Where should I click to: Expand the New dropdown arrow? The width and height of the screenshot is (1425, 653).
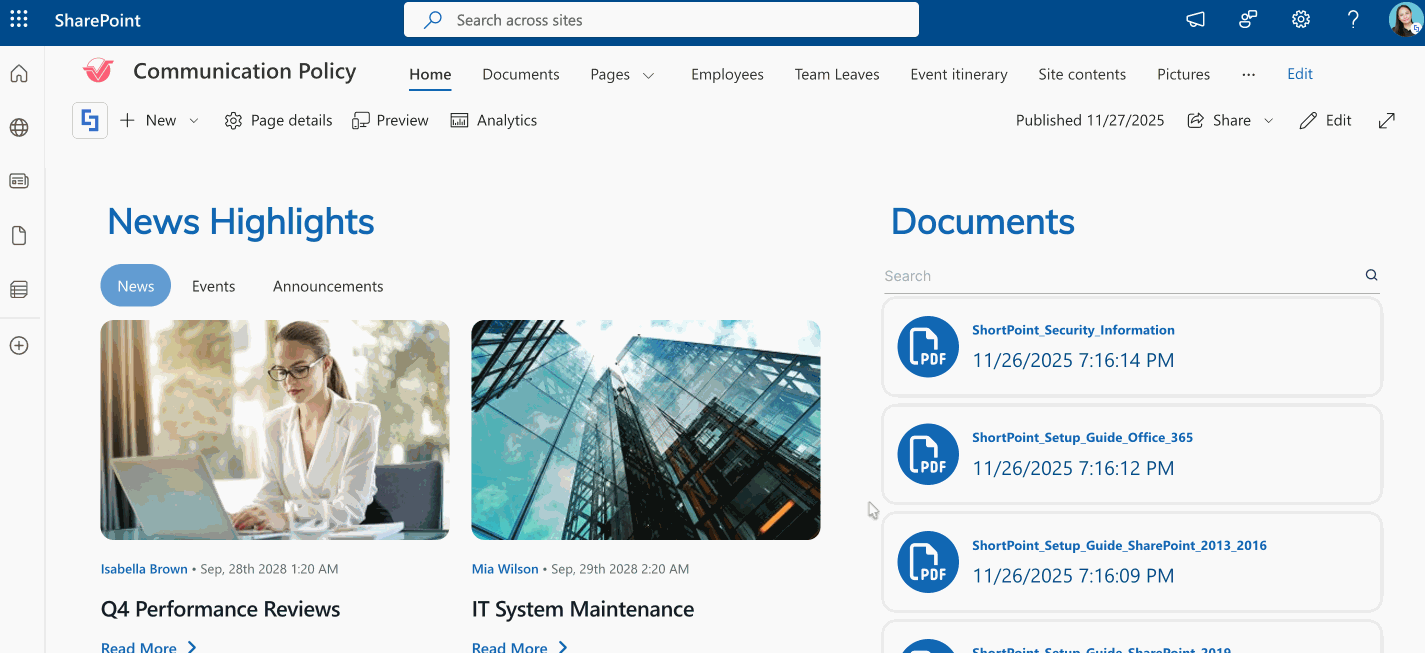coord(194,120)
